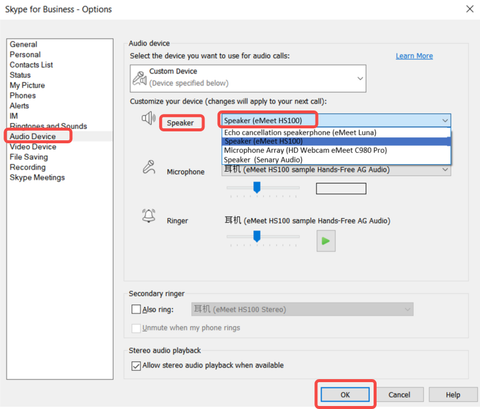Open the IM settings page
The width and height of the screenshot is (480, 409).
coord(14,116)
